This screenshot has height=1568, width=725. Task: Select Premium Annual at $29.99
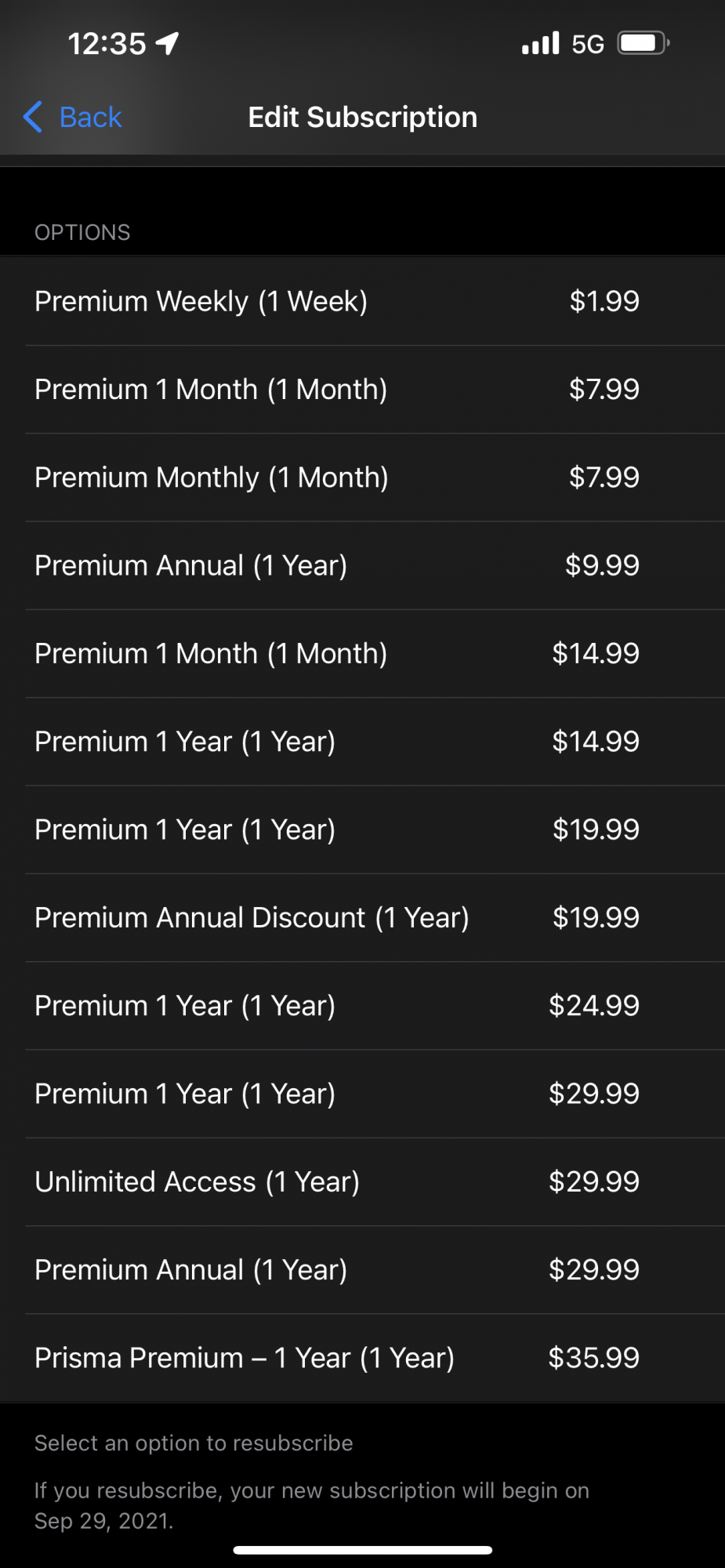click(362, 1270)
